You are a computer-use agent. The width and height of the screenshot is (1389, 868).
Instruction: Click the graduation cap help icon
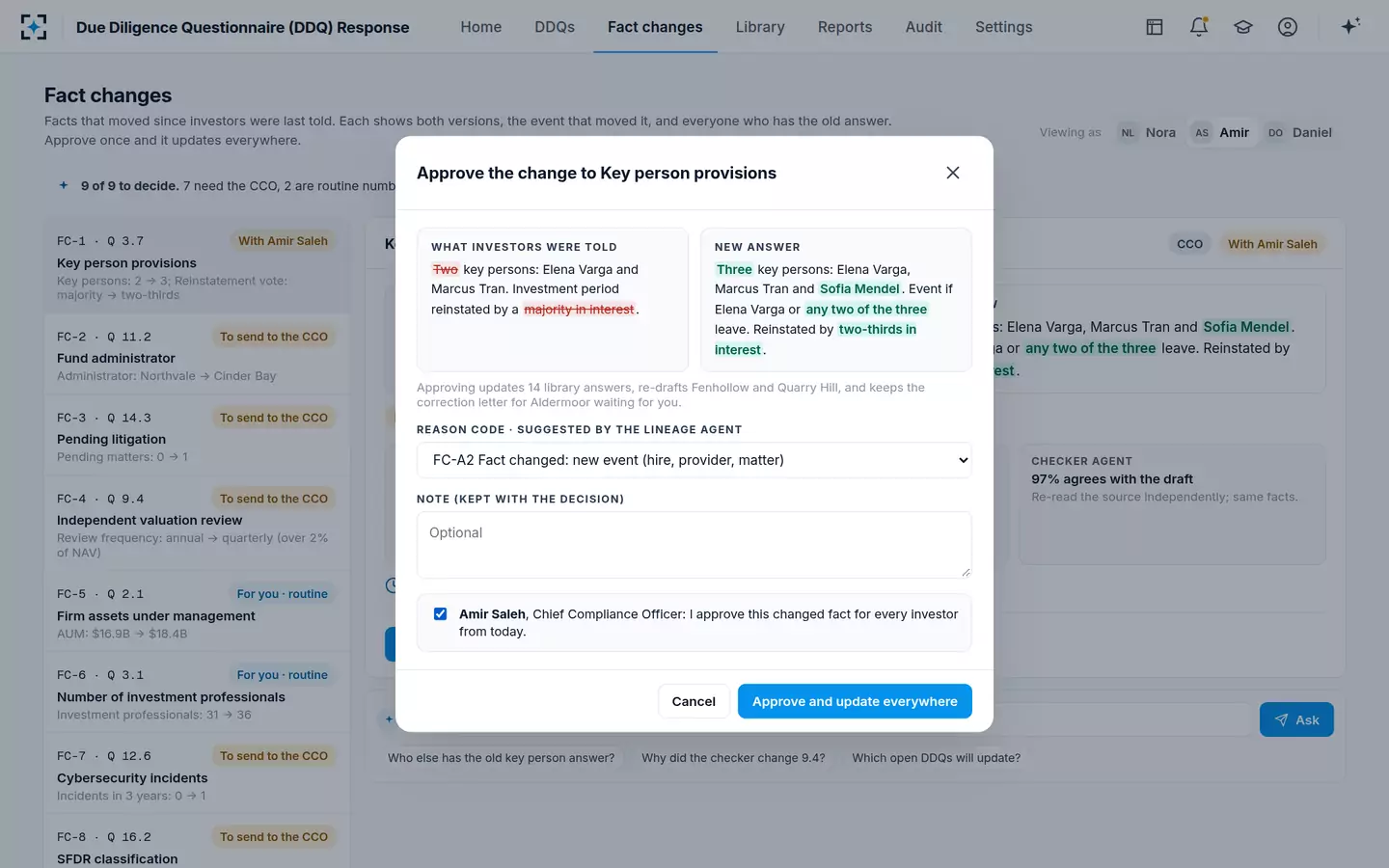click(1243, 27)
